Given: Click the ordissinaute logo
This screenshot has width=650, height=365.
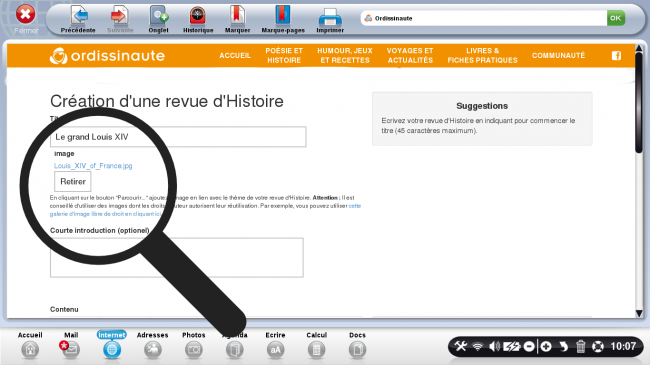Looking at the screenshot, I should [x=107, y=56].
